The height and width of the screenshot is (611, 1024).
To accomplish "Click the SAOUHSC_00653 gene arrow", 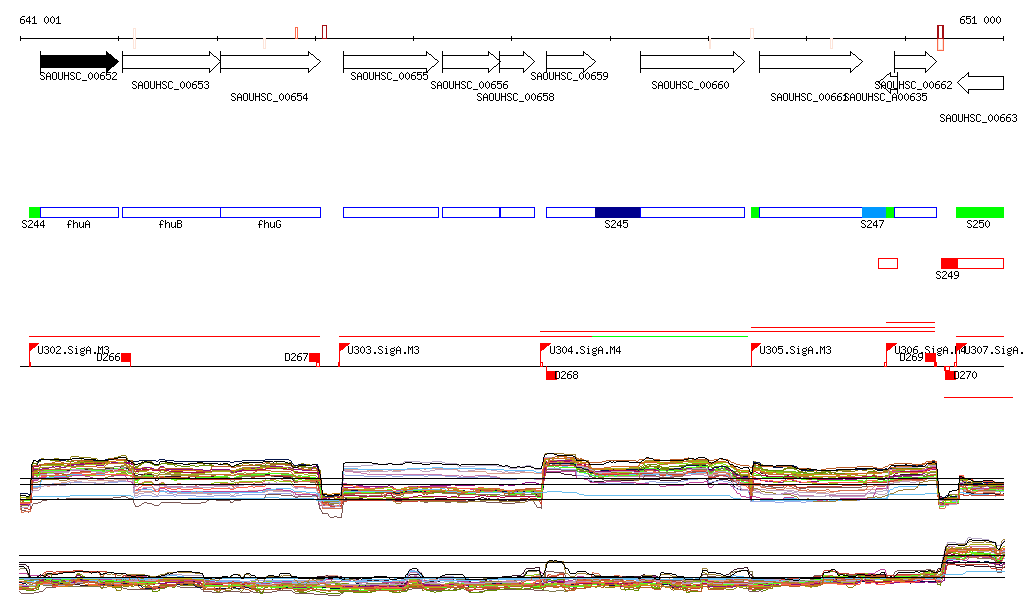I will [x=171, y=62].
